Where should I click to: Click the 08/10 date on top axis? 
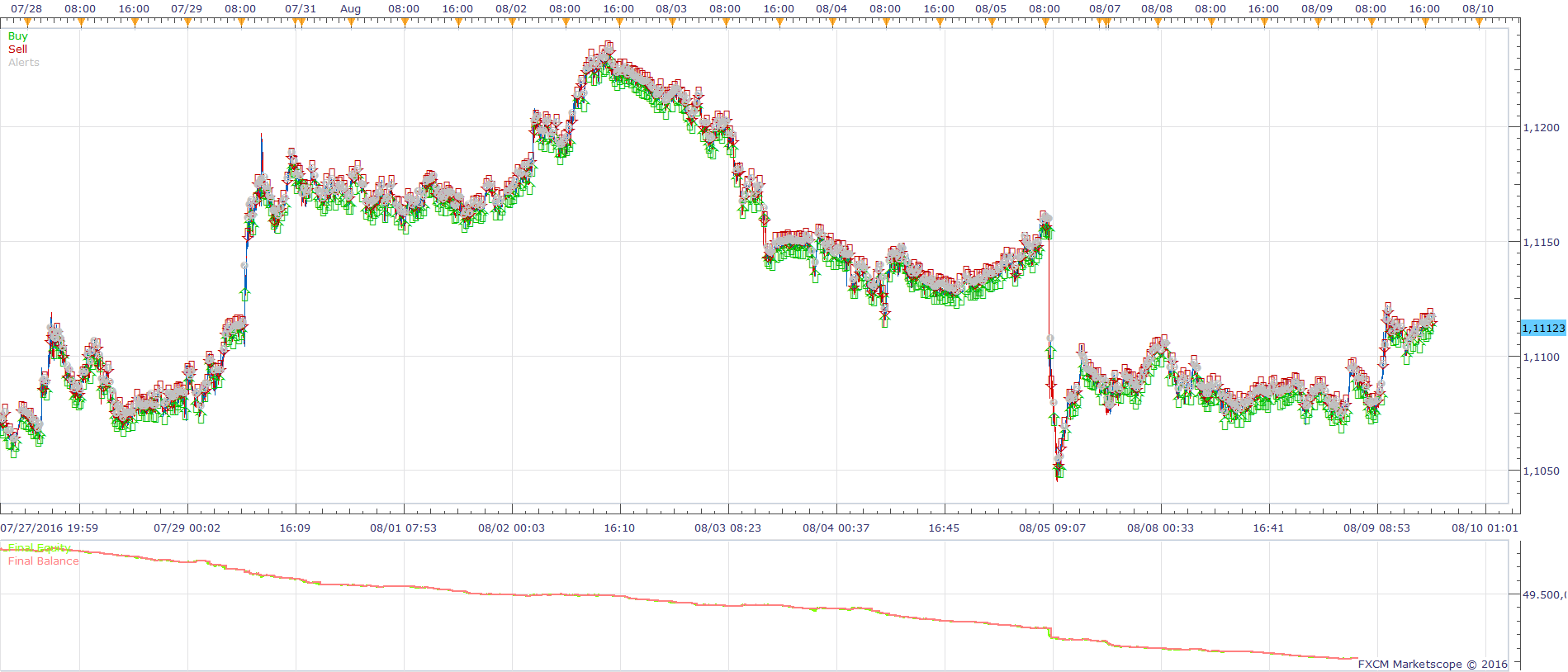pyautogui.click(x=1478, y=9)
